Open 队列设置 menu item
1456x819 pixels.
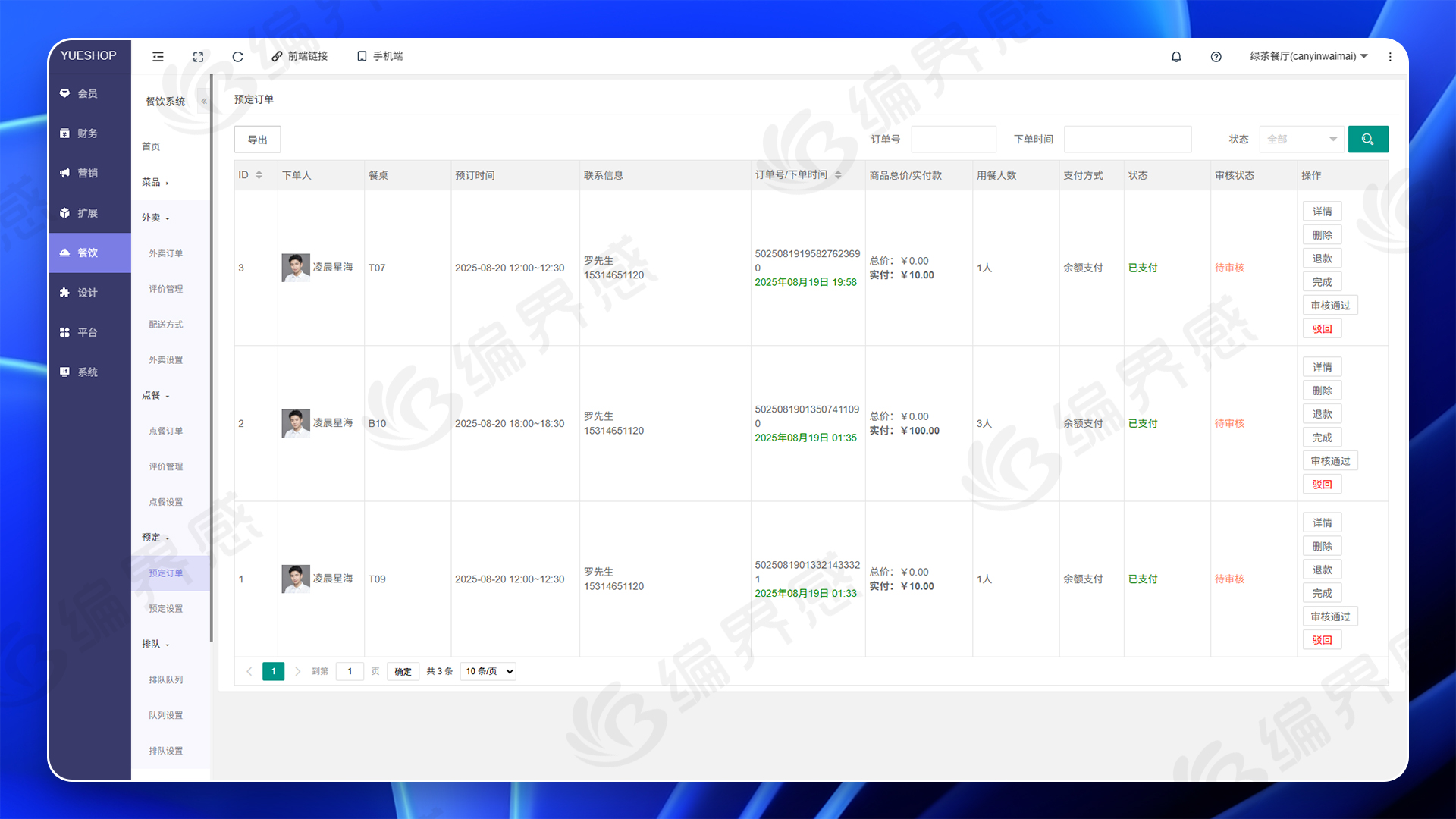[165, 715]
